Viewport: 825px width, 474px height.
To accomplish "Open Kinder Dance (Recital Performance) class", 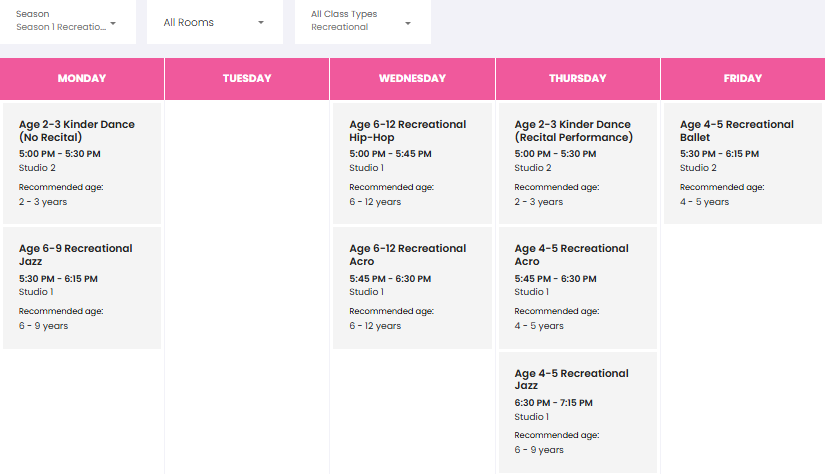I will (578, 163).
